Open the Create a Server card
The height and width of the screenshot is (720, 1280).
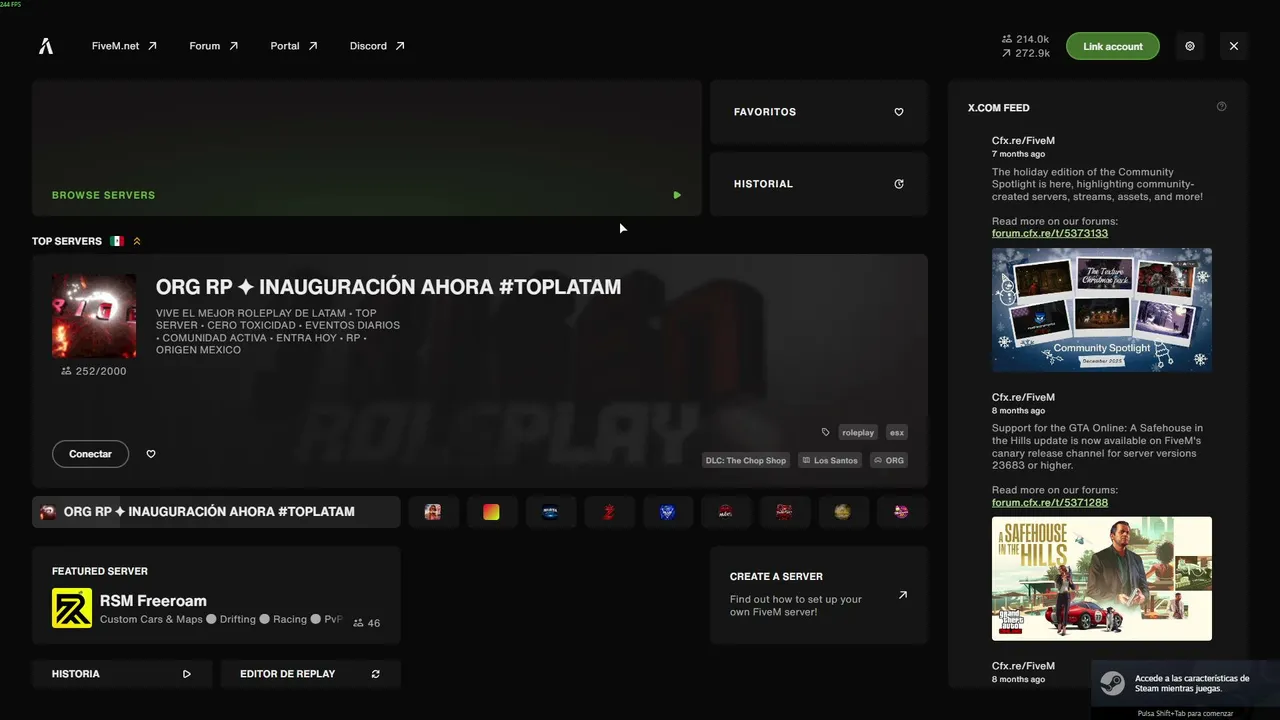point(819,595)
